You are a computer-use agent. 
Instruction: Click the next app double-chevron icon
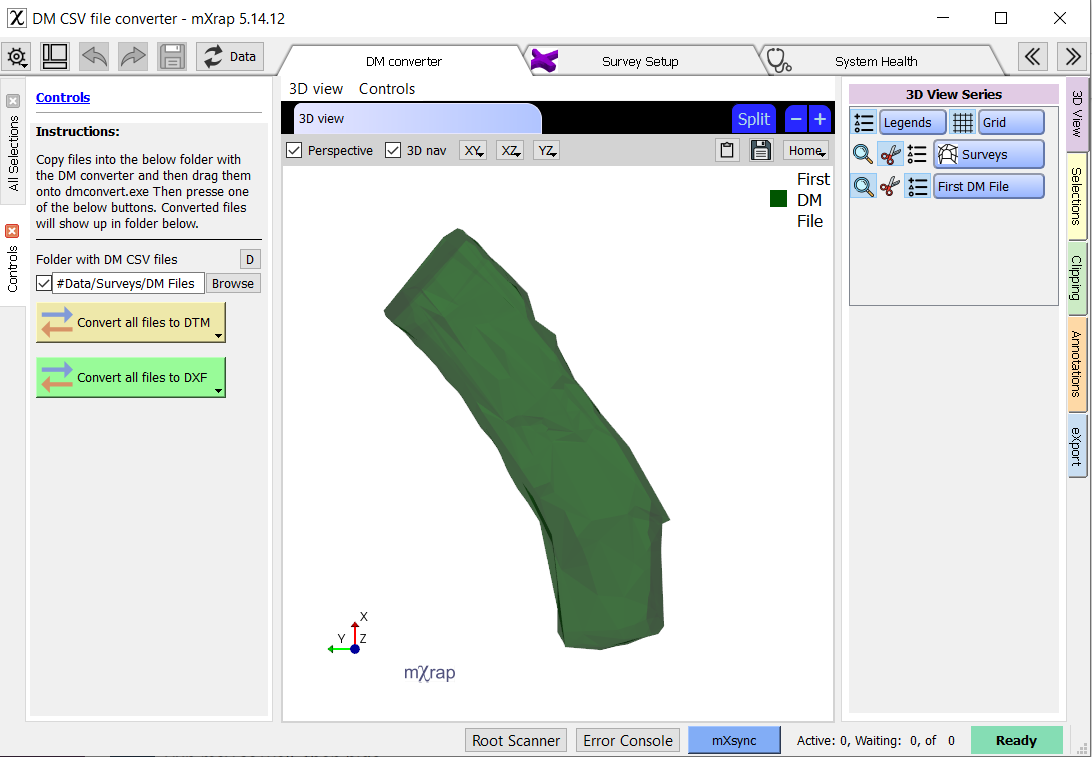(x=1072, y=57)
